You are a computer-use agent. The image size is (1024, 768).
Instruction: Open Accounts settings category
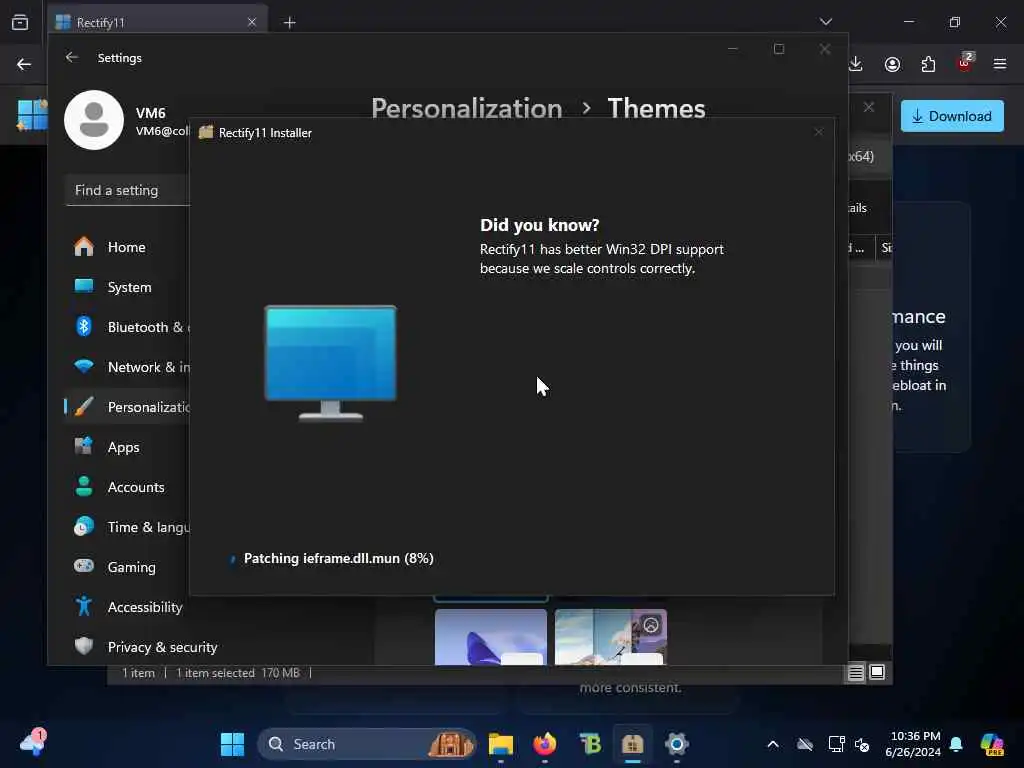tap(127, 487)
